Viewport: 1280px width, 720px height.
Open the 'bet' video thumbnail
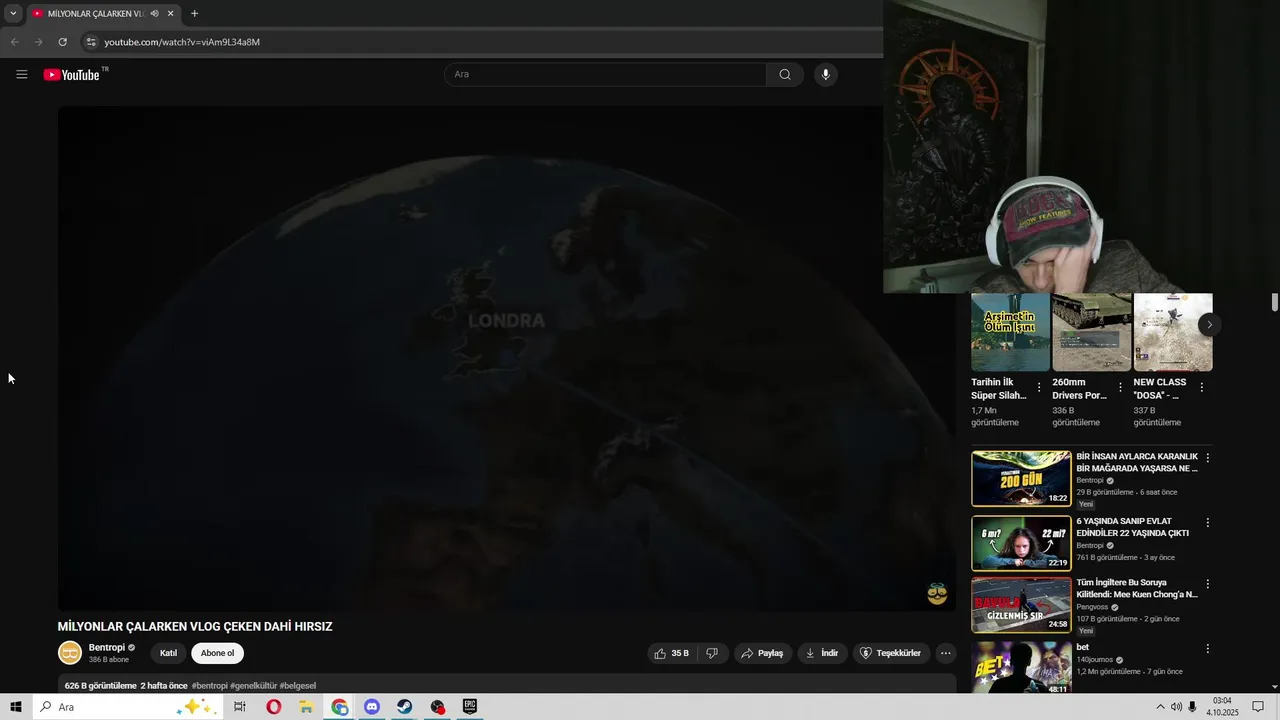tap(1021, 667)
